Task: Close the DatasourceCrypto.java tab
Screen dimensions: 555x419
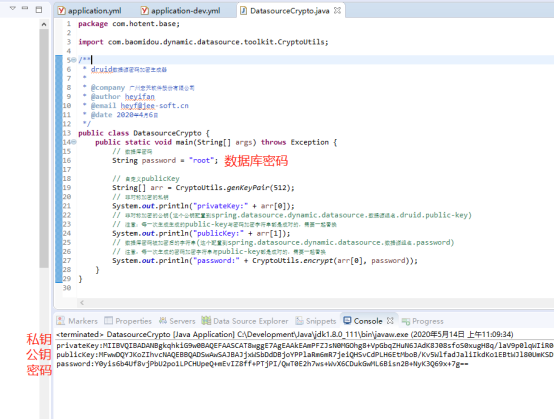Action: tap(337, 11)
